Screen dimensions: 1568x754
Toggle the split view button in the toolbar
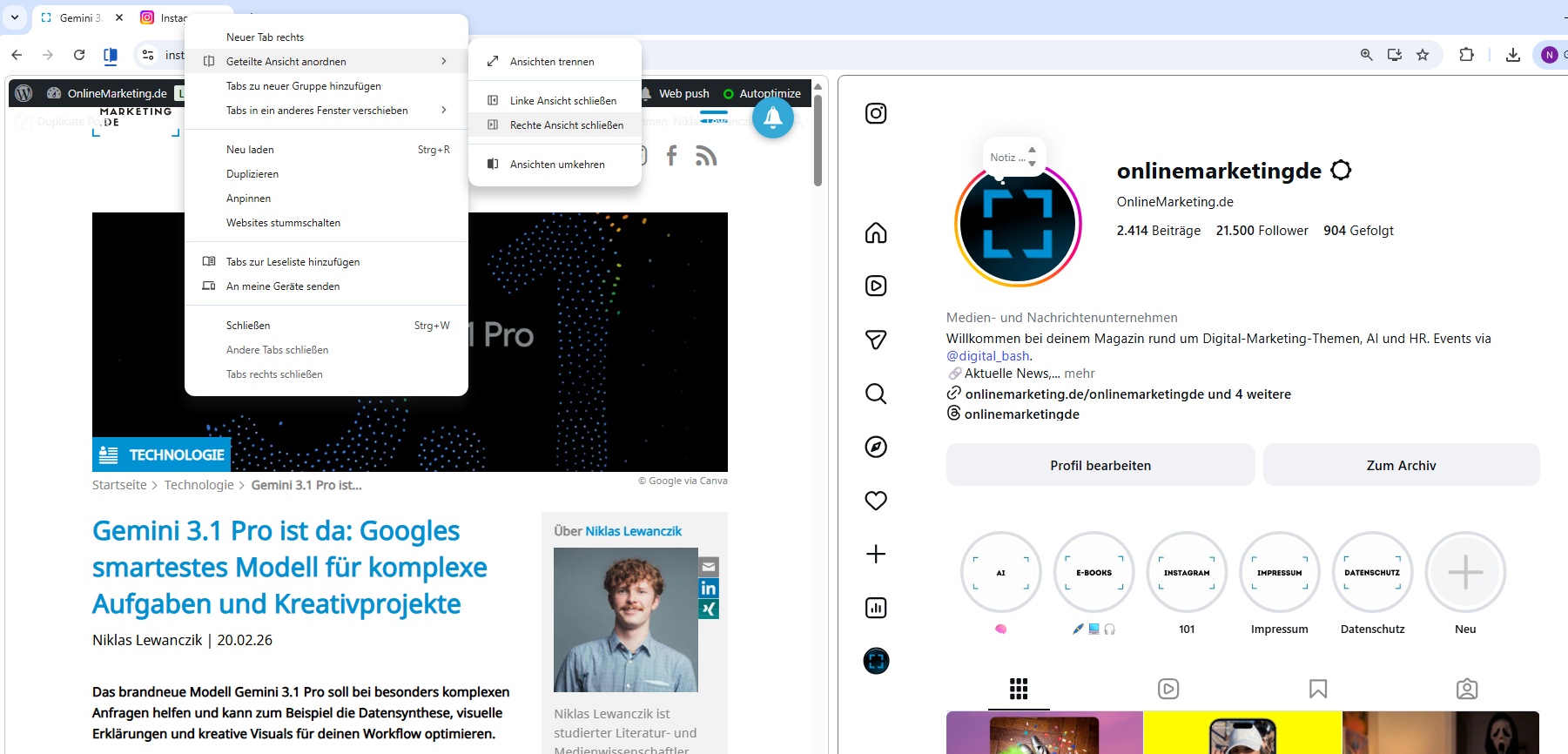coord(111,56)
